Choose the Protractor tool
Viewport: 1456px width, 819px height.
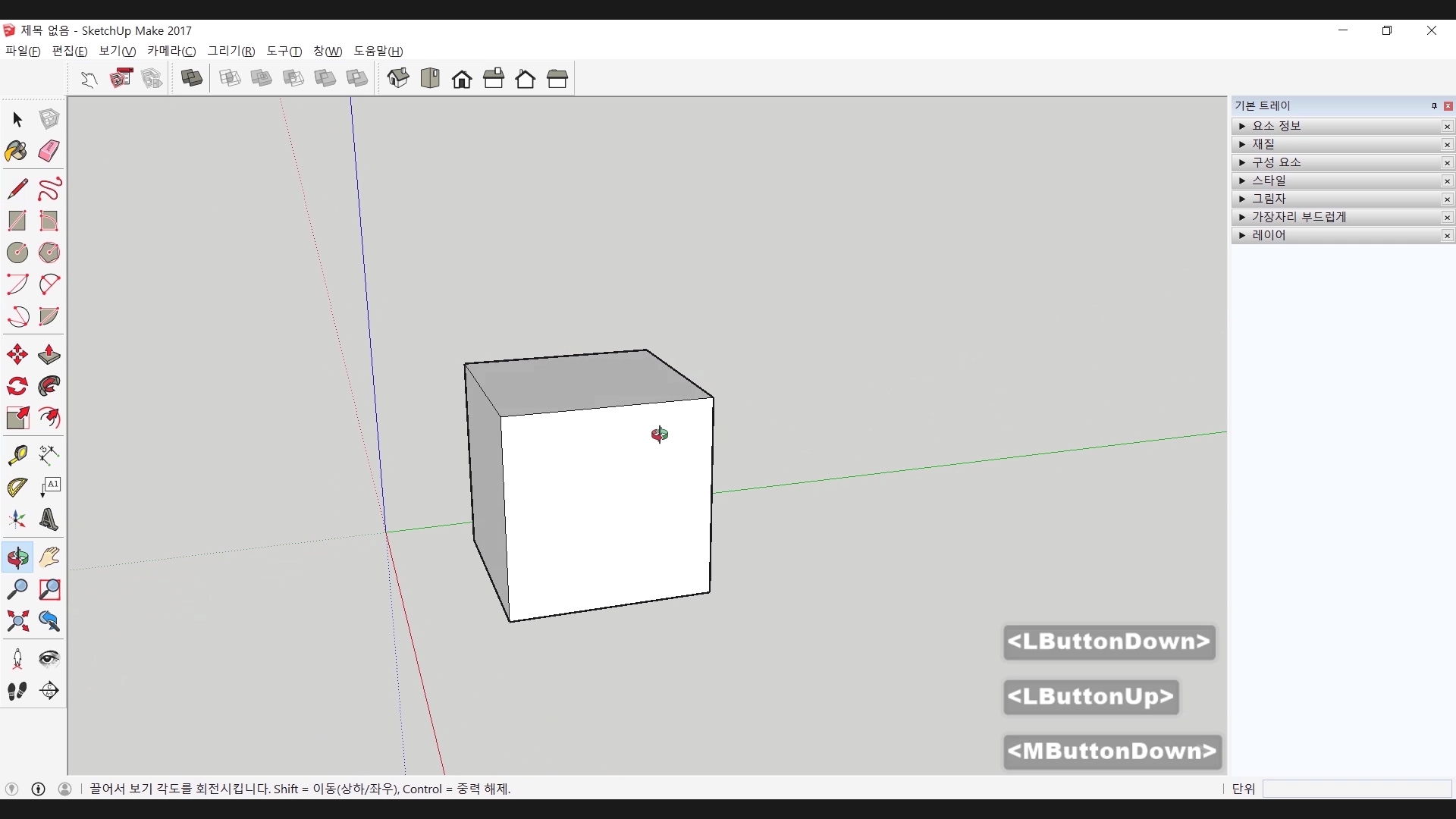[17, 488]
